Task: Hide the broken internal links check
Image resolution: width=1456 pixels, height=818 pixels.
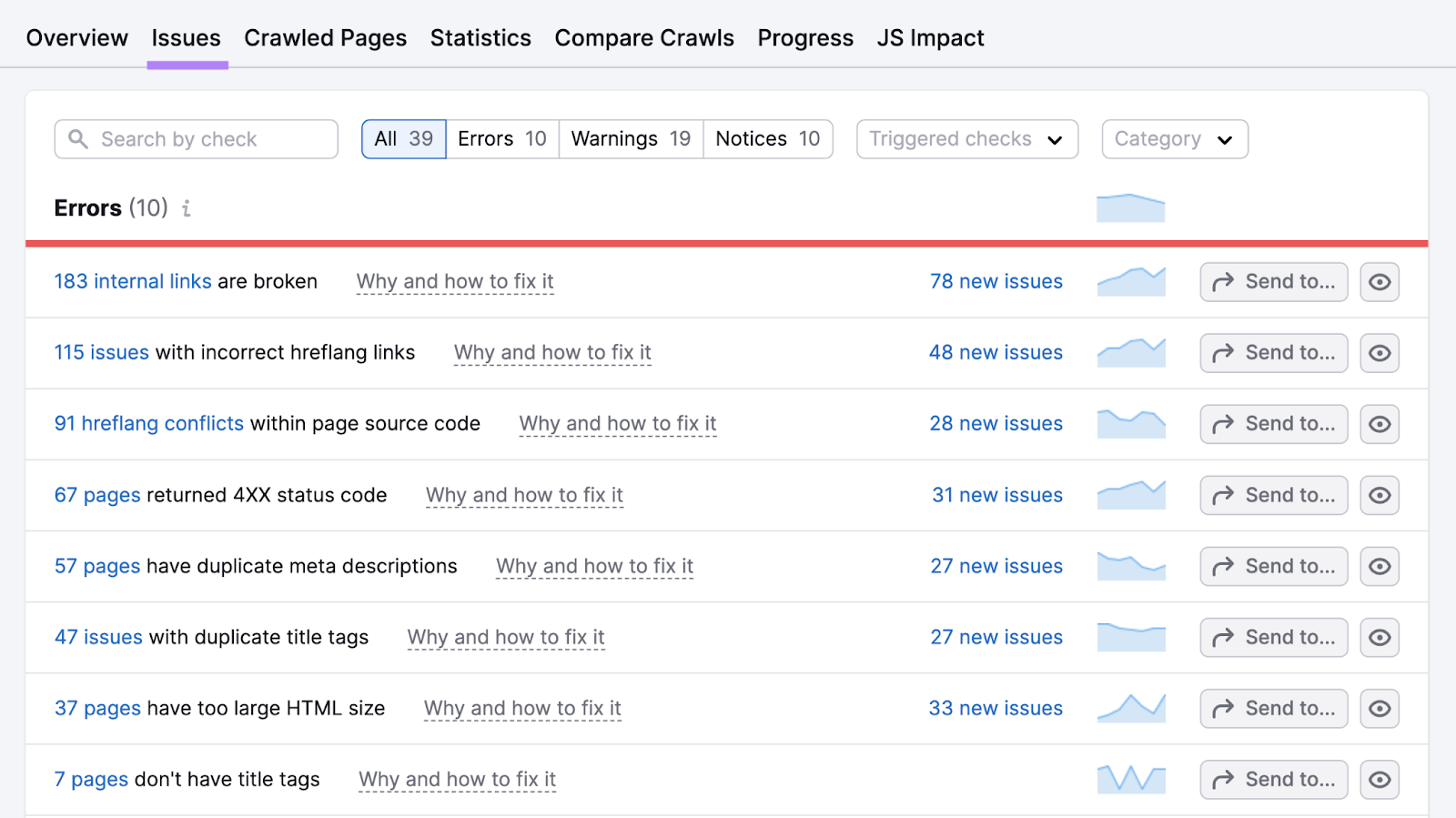Action: click(x=1379, y=281)
